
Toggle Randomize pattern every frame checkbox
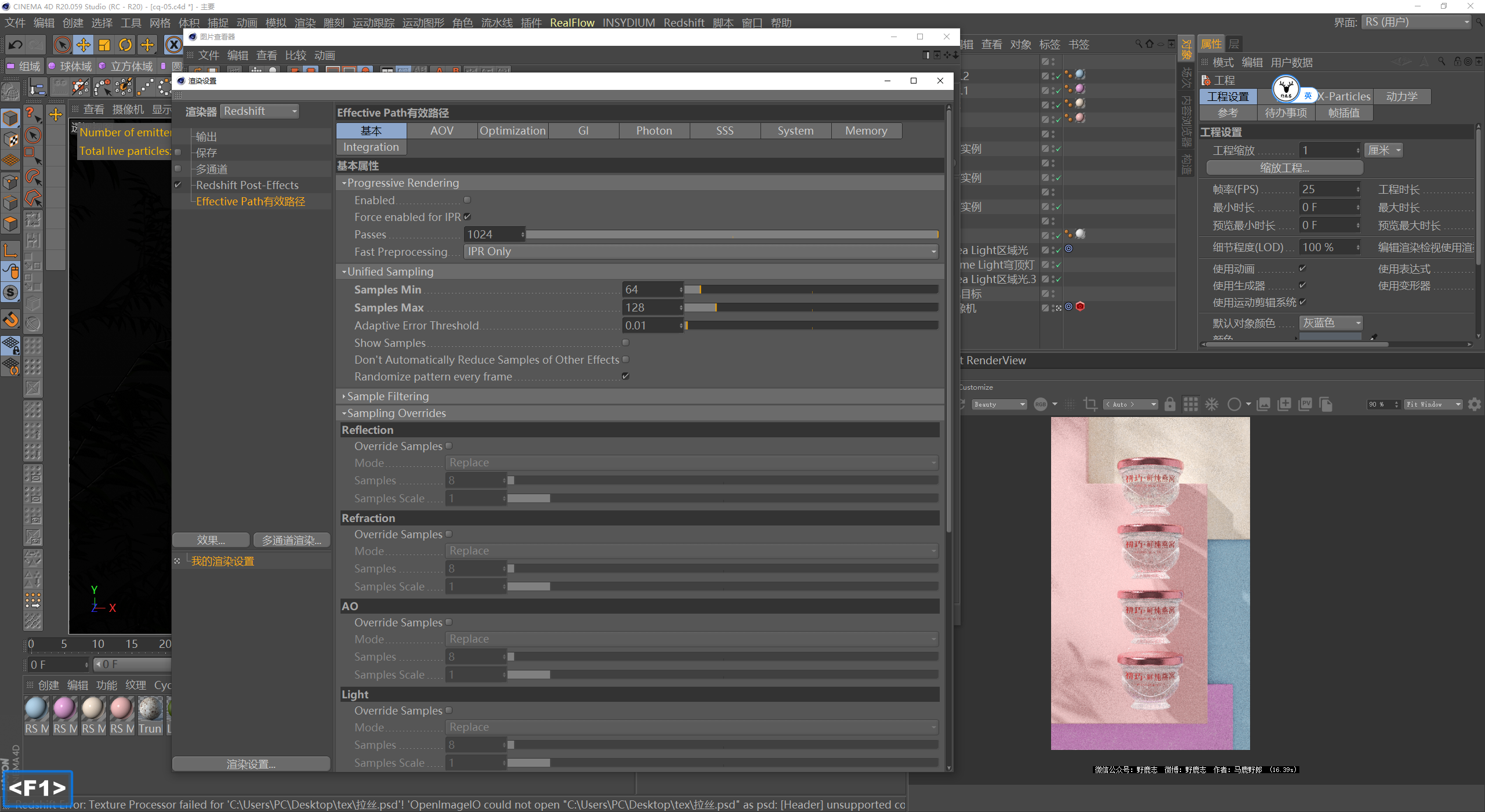point(625,376)
